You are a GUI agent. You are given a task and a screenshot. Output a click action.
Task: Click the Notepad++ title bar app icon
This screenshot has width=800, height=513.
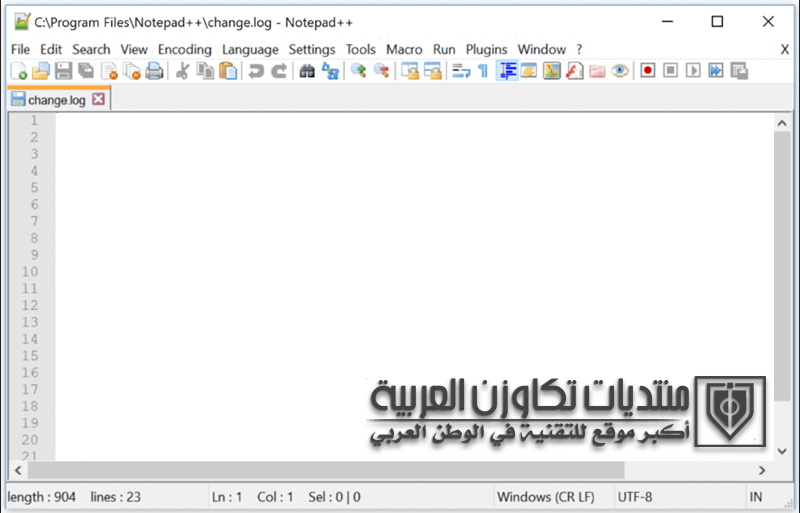point(21,22)
